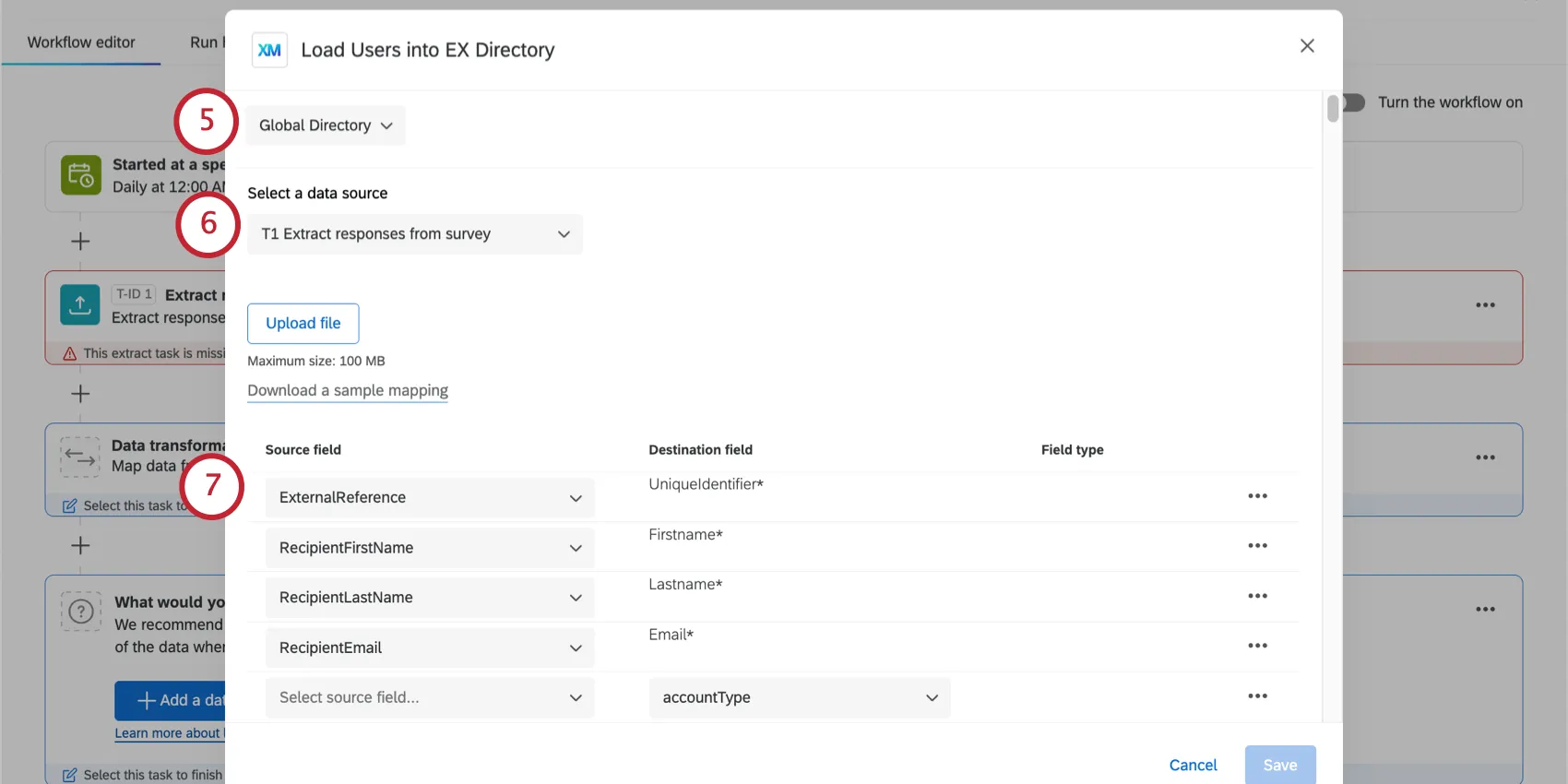This screenshot has height=784, width=1568.
Task: Click the dialog's vertical scrollbar handle
Action: click(1333, 108)
